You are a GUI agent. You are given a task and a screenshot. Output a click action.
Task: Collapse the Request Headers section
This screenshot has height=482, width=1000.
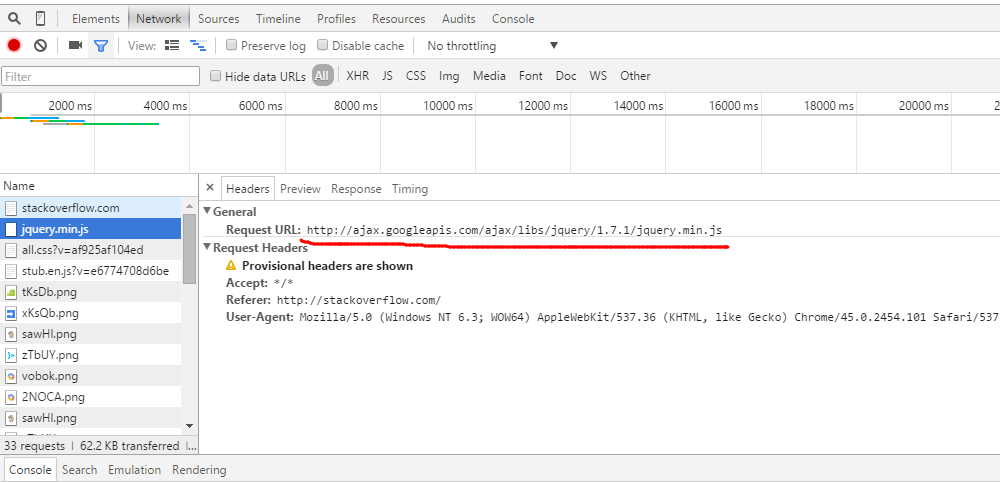pyautogui.click(x=208, y=248)
